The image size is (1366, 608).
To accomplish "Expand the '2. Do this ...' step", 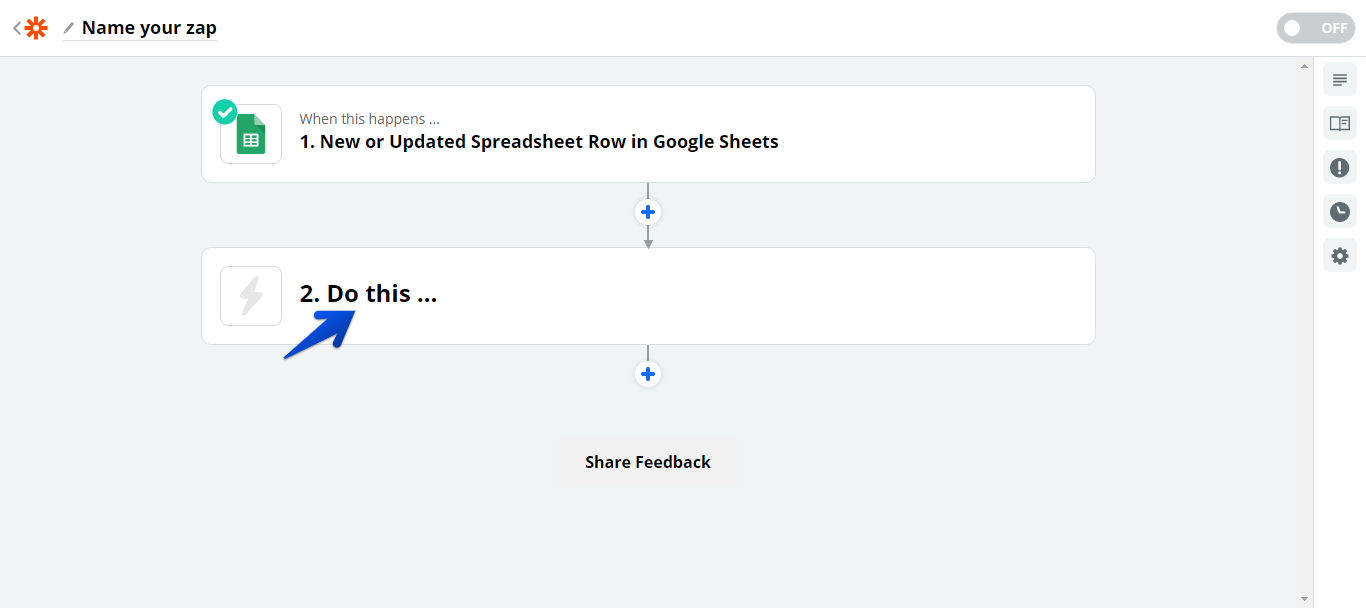I will [368, 294].
